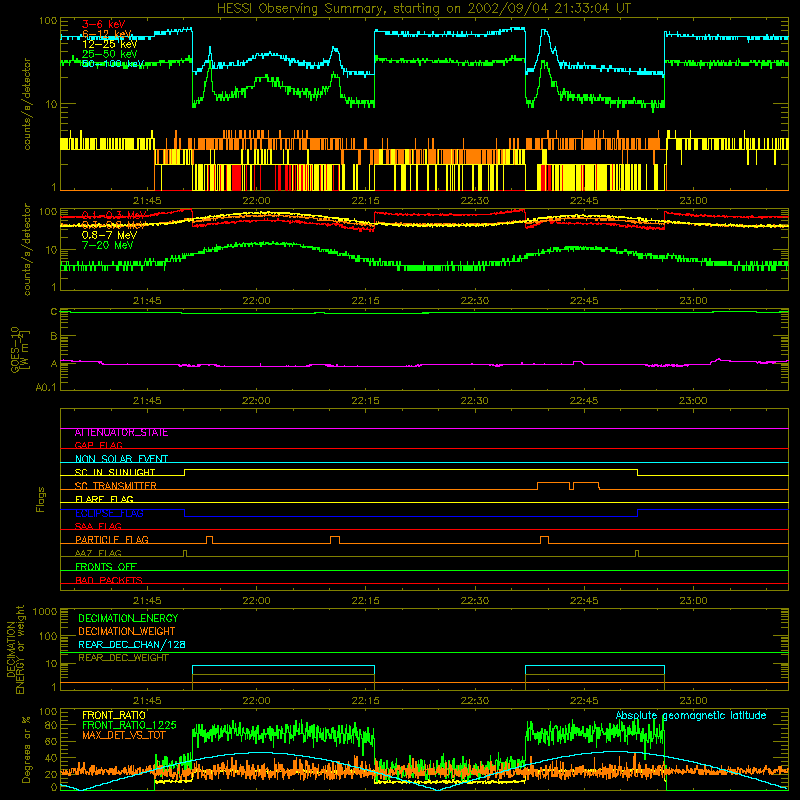The width and height of the screenshot is (800, 800).
Task: Click the REAR_DEC_CHAN/128 legend label
Action: point(132,645)
